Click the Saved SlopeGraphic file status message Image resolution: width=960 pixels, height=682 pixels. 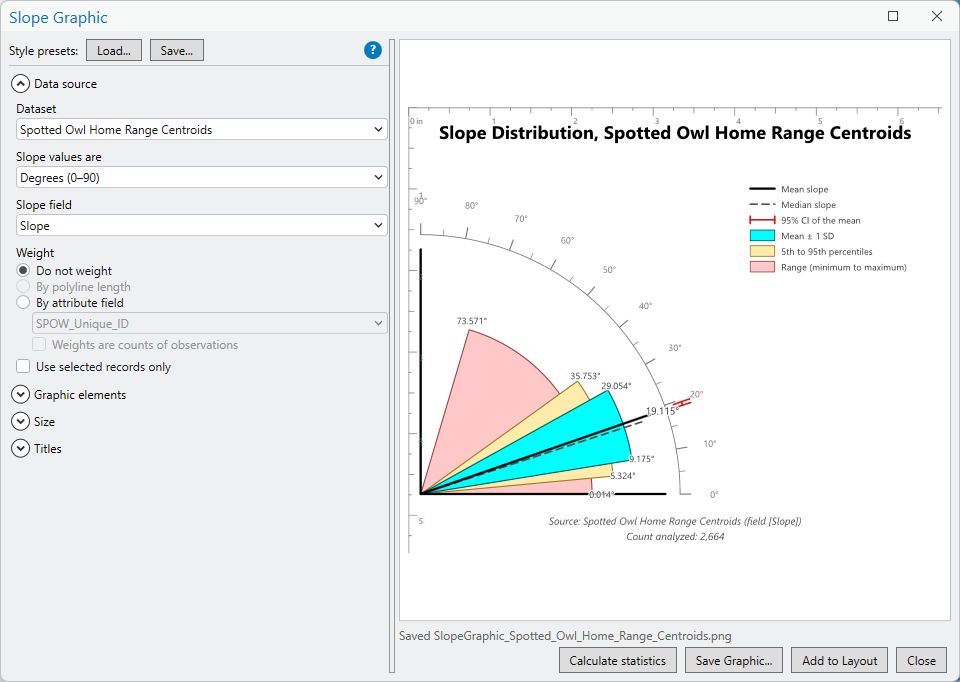click(565, 636)
